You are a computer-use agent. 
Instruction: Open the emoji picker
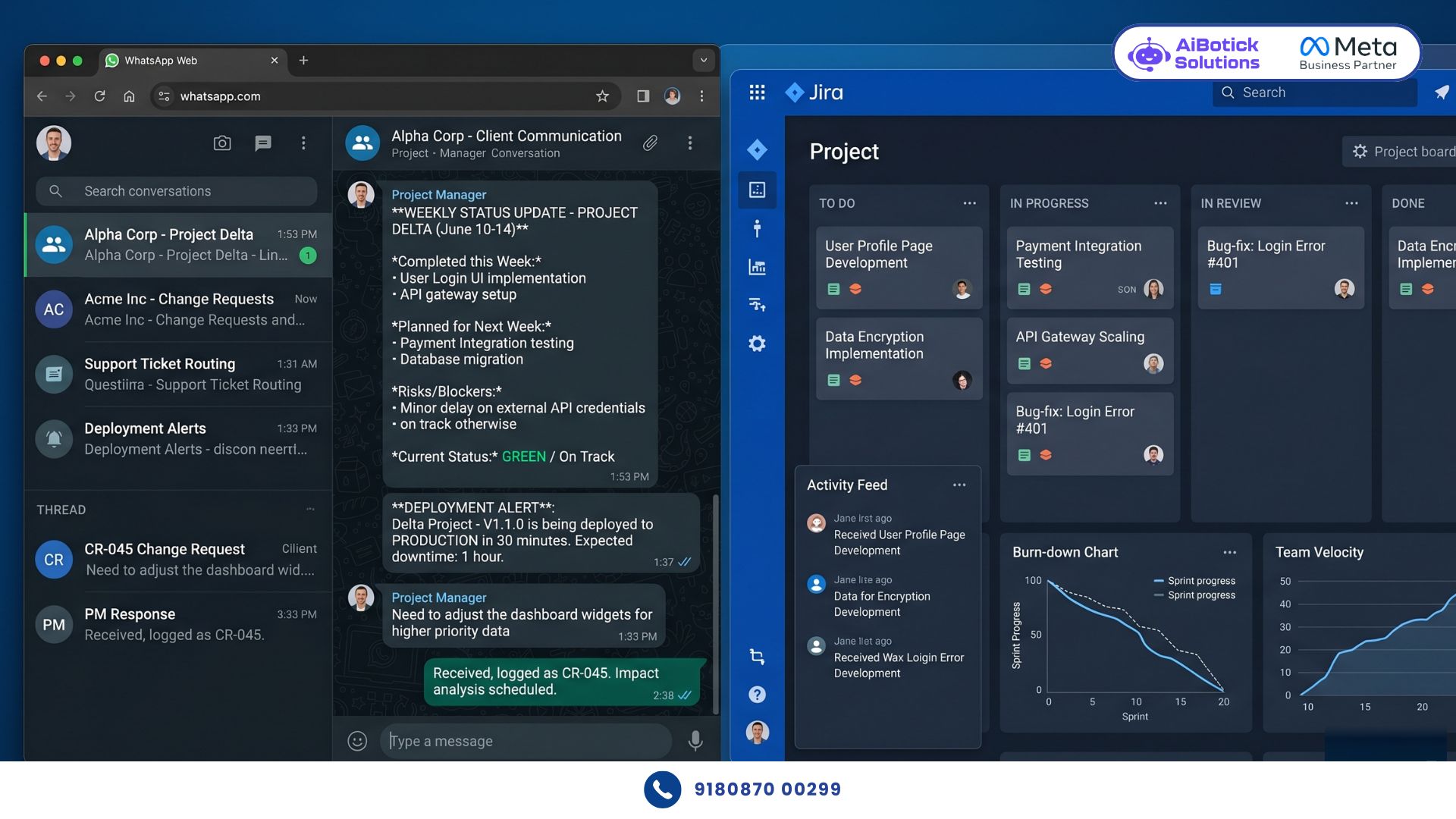point(357,741)
